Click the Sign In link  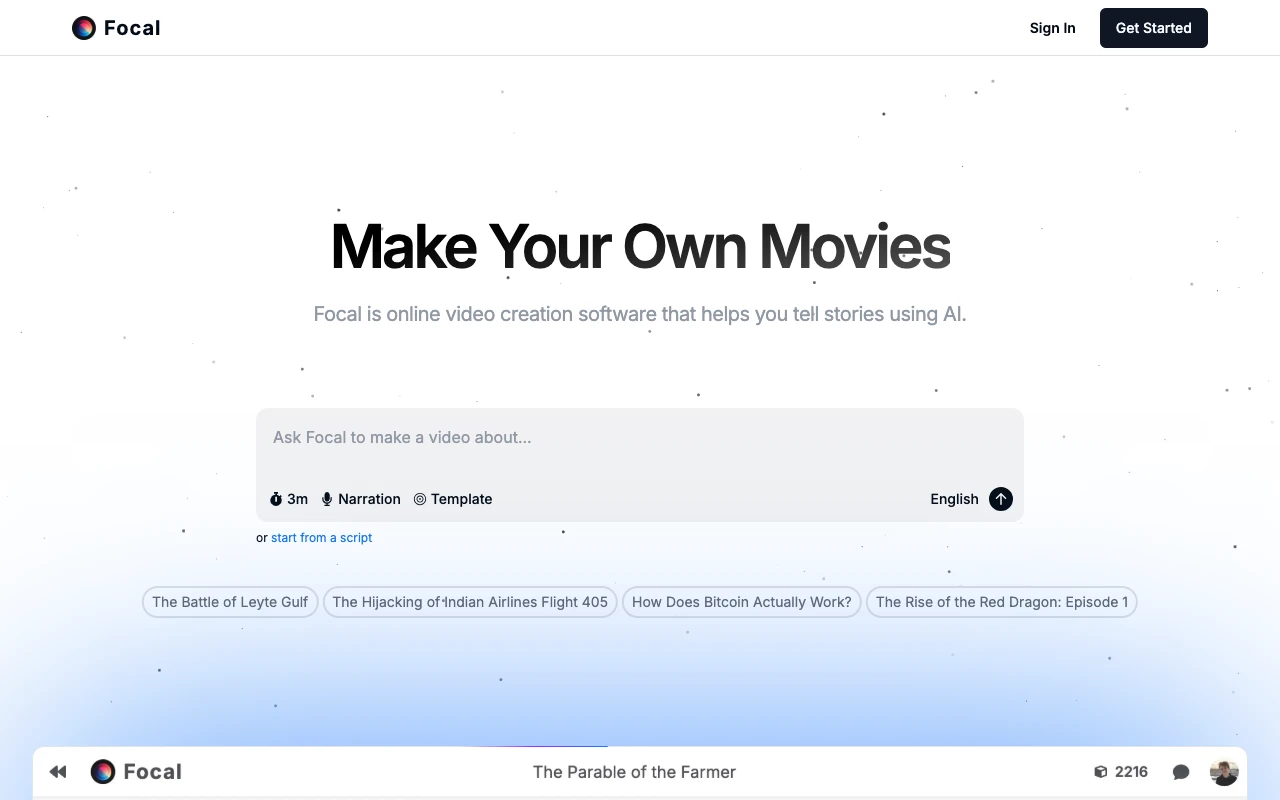1052,28
